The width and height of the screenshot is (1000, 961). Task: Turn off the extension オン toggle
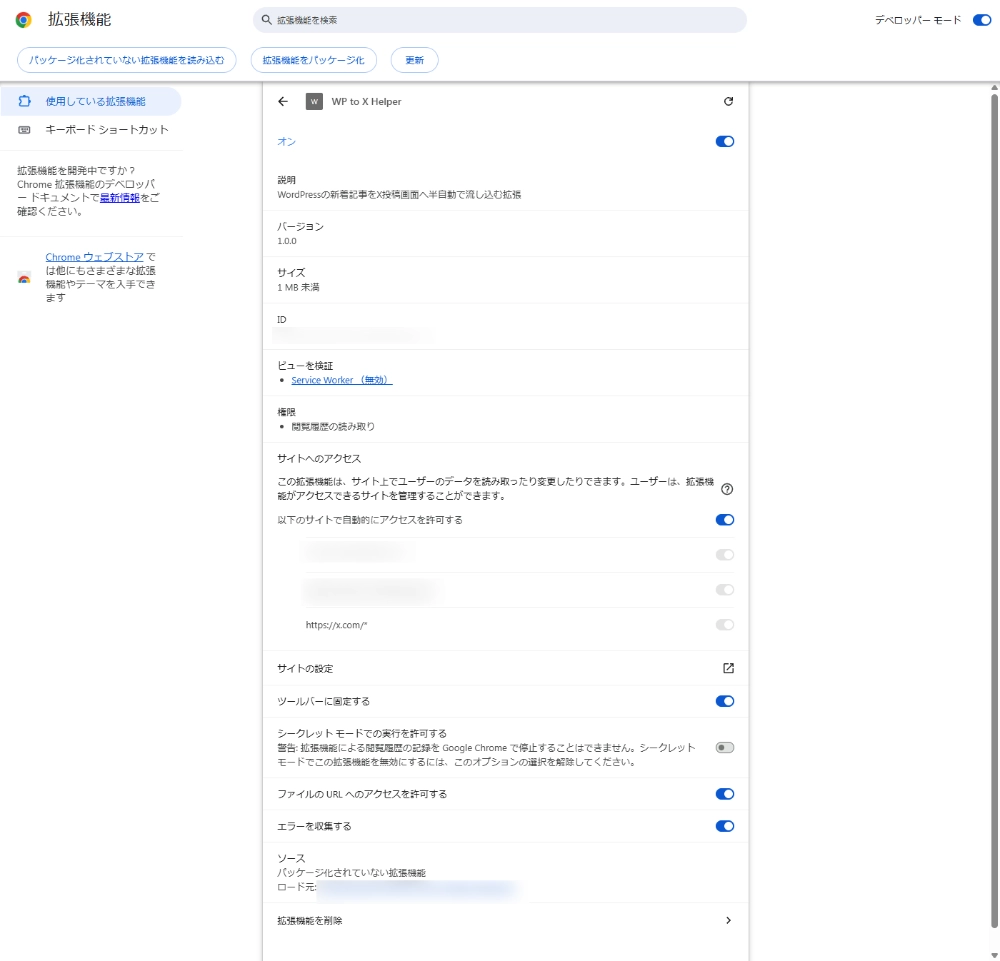tap(725, 142)
